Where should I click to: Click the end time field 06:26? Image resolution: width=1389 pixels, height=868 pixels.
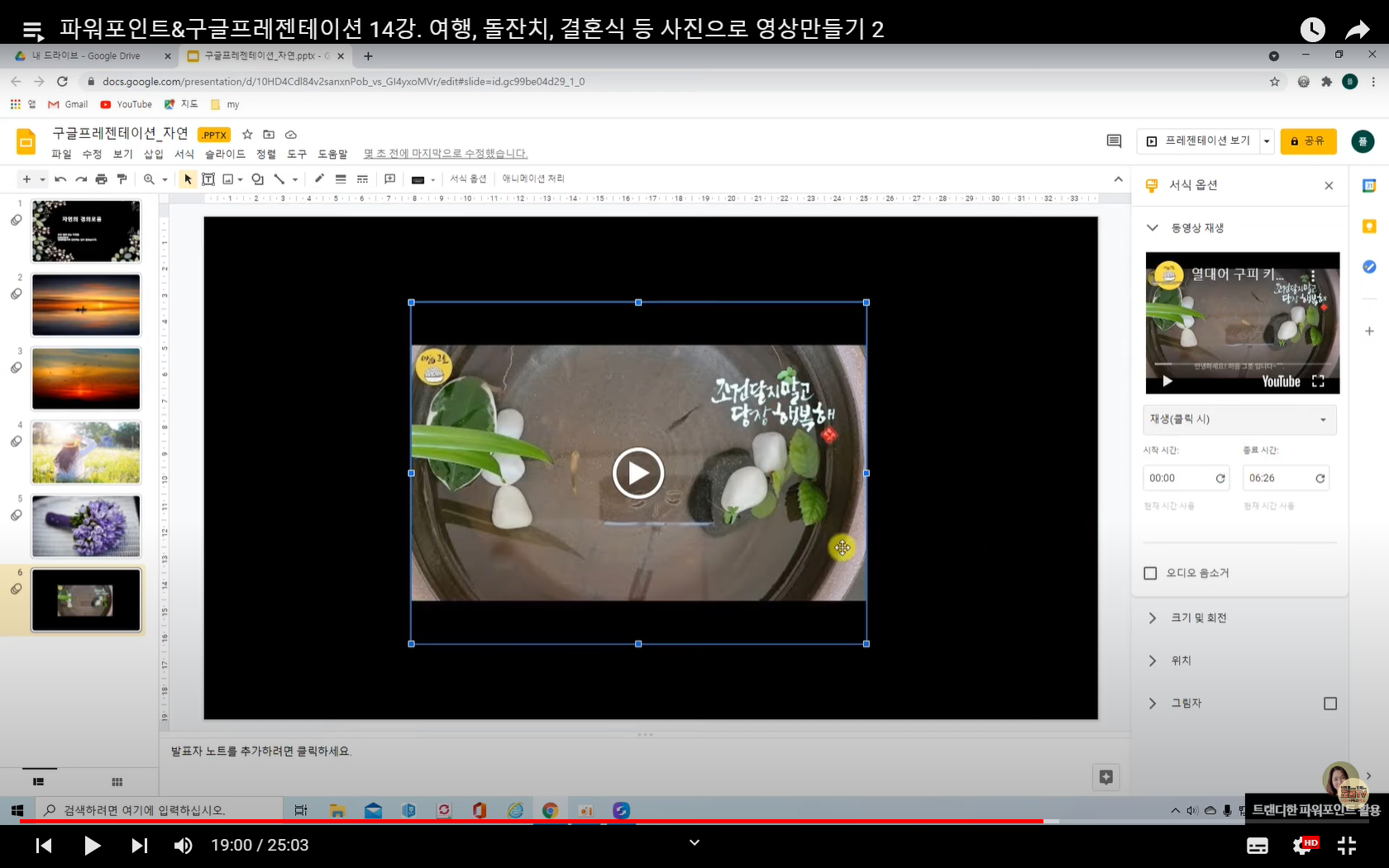[1278, 478]
